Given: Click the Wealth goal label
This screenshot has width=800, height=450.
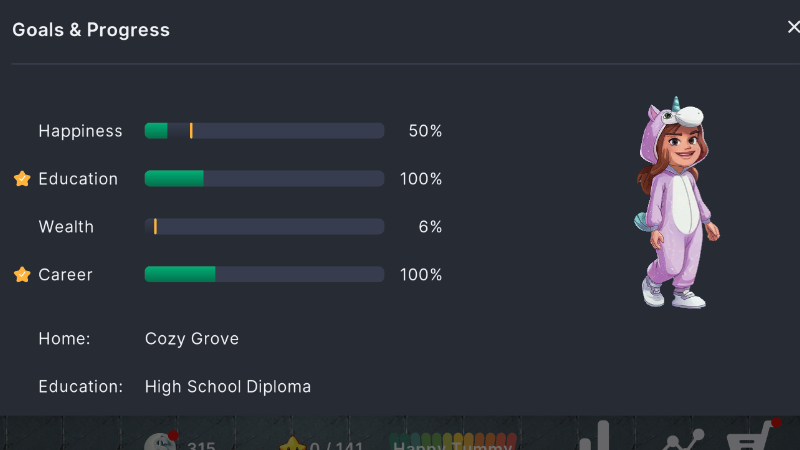Looking at the screenshot, I should click(66, 227).
